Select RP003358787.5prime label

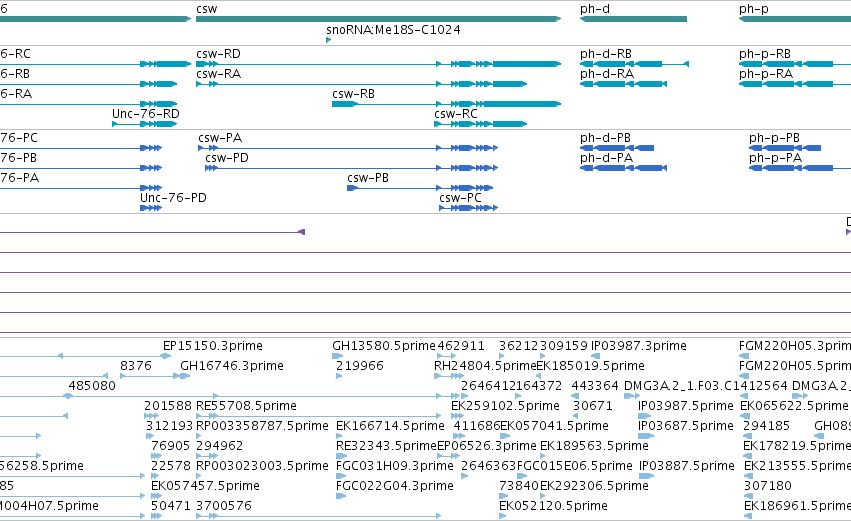(262, 426)
